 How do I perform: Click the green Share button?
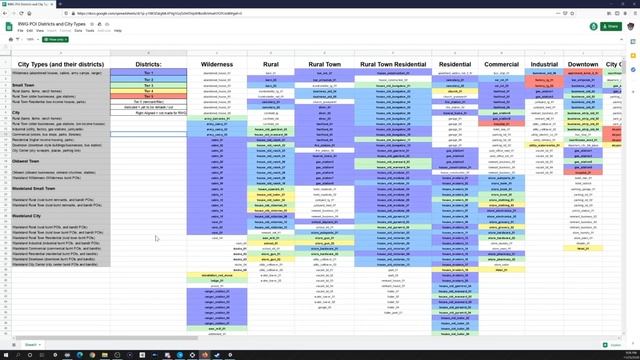611,27
